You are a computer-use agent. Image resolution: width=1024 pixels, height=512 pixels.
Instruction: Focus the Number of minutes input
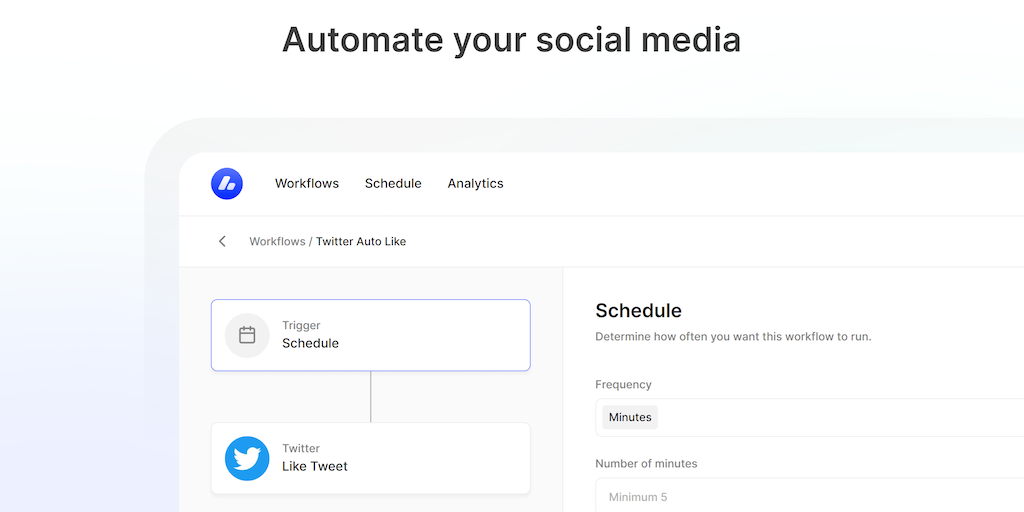pos(810,496)
